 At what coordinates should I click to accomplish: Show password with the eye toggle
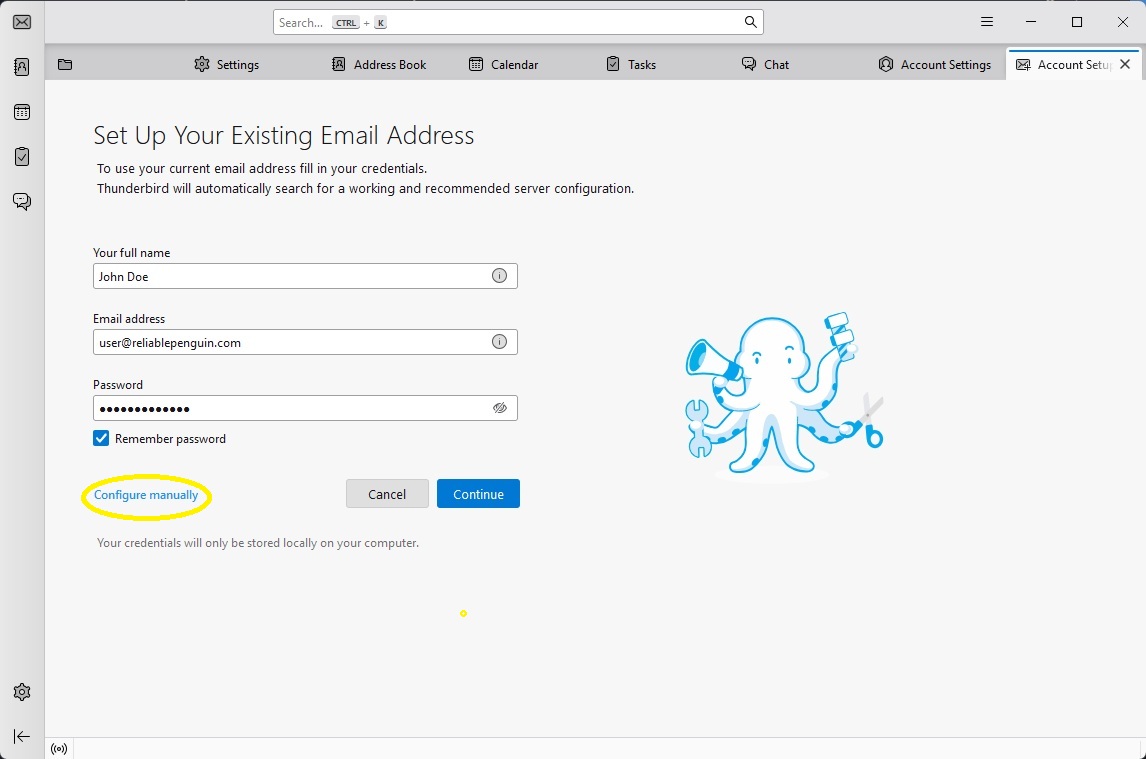click(499, 408)
